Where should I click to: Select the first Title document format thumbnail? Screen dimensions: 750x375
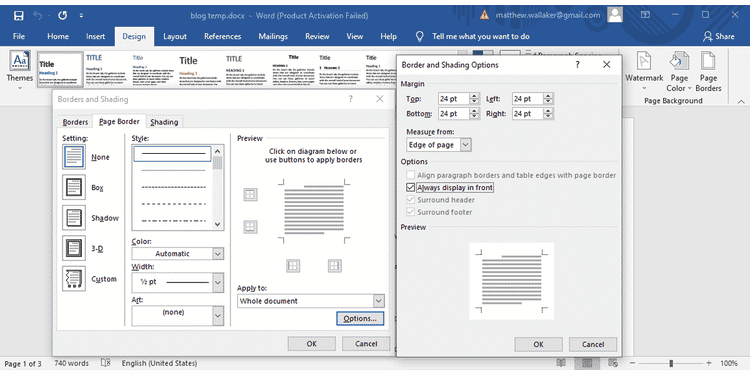coord(60,70)
